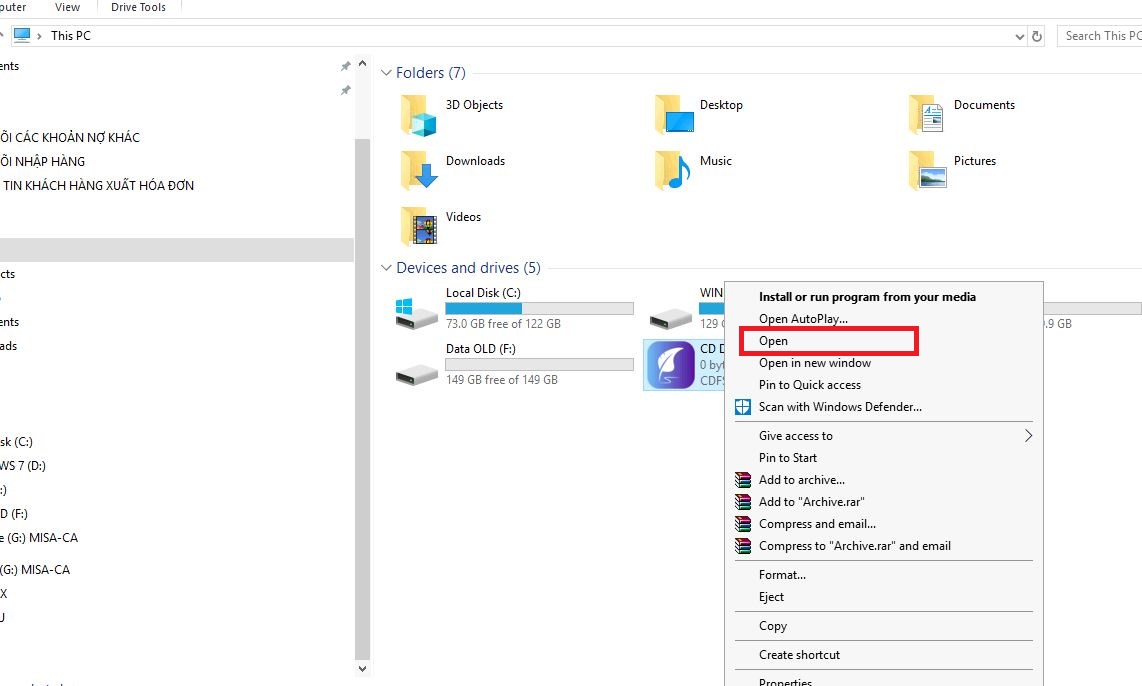This screenshot has width=1142, height=686.
Task: Choose Create shortcut from context menu
Action: click(799, 655)
